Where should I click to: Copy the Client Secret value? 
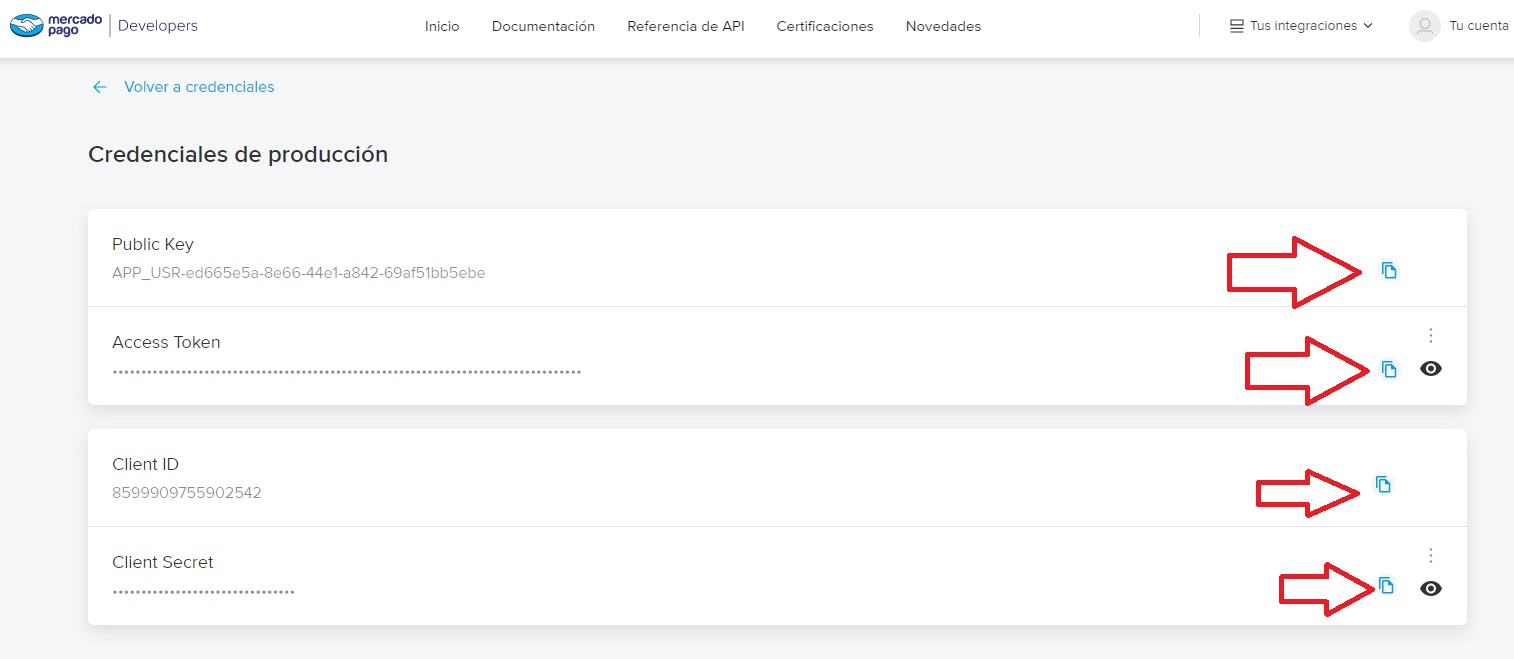[x=1386, y=586]
